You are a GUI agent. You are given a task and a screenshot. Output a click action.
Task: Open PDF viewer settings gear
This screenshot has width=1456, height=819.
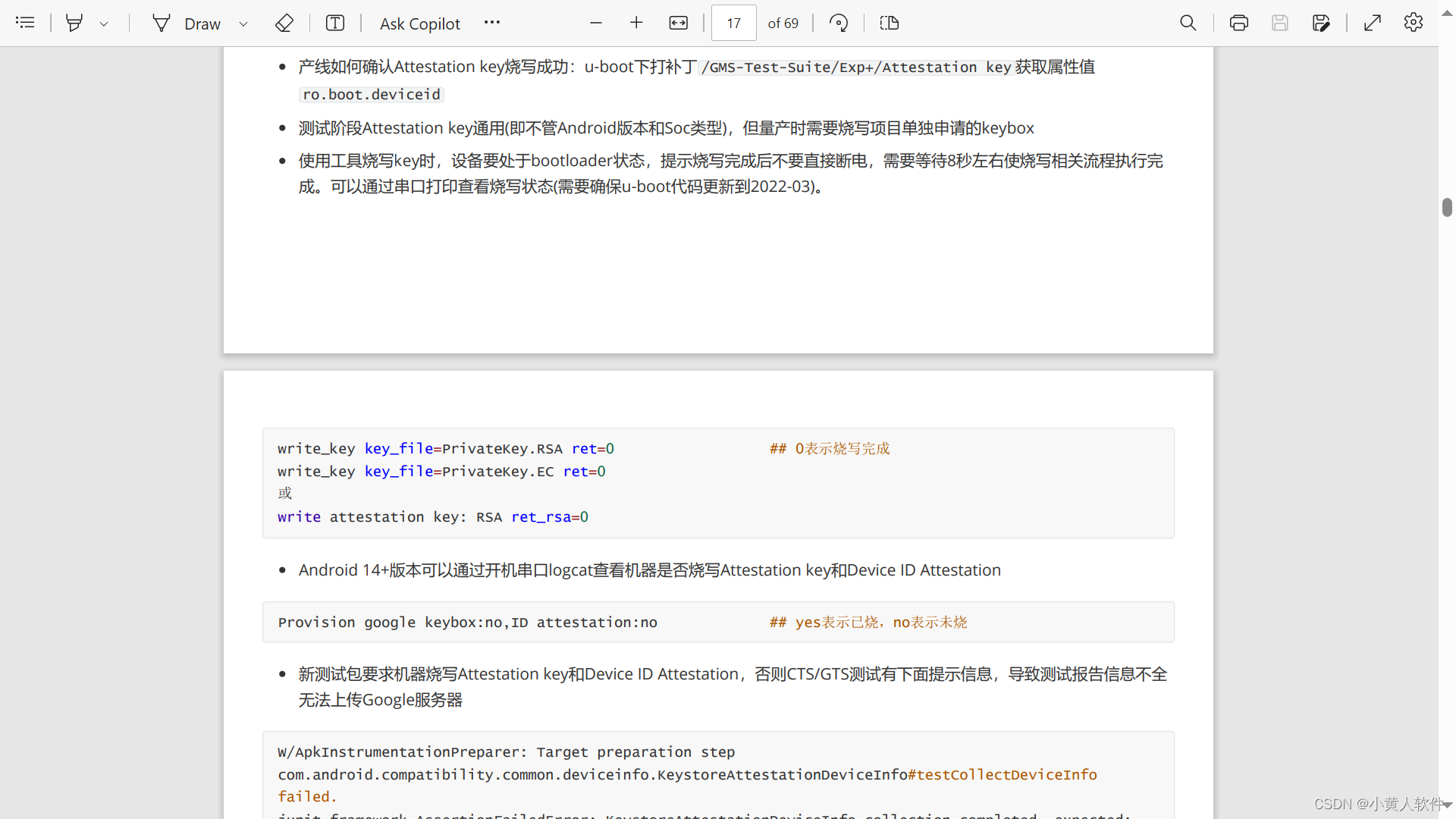coord(1414,23)
